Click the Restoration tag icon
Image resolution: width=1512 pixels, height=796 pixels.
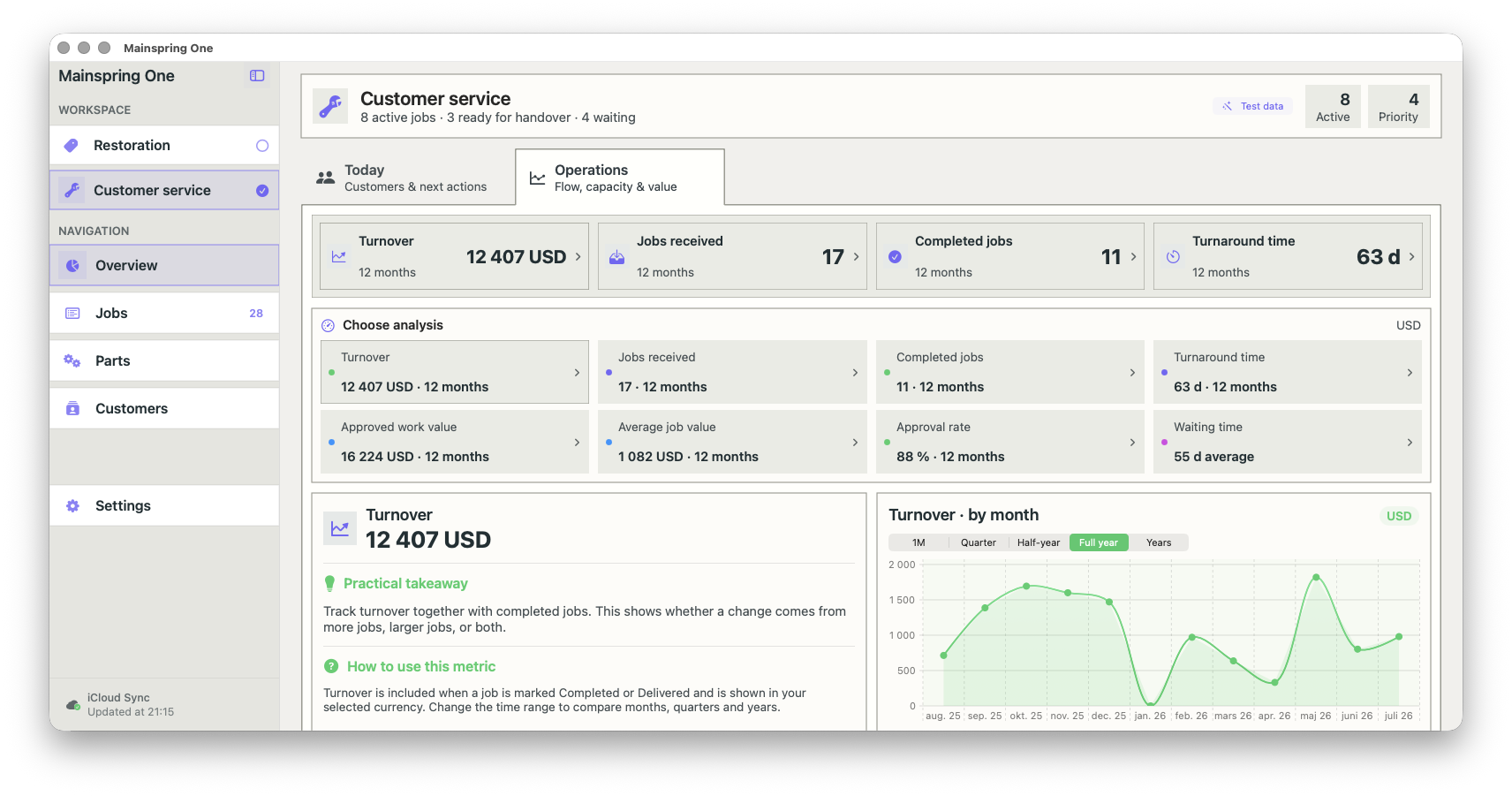pyautogui.click(x=72, y=145)
